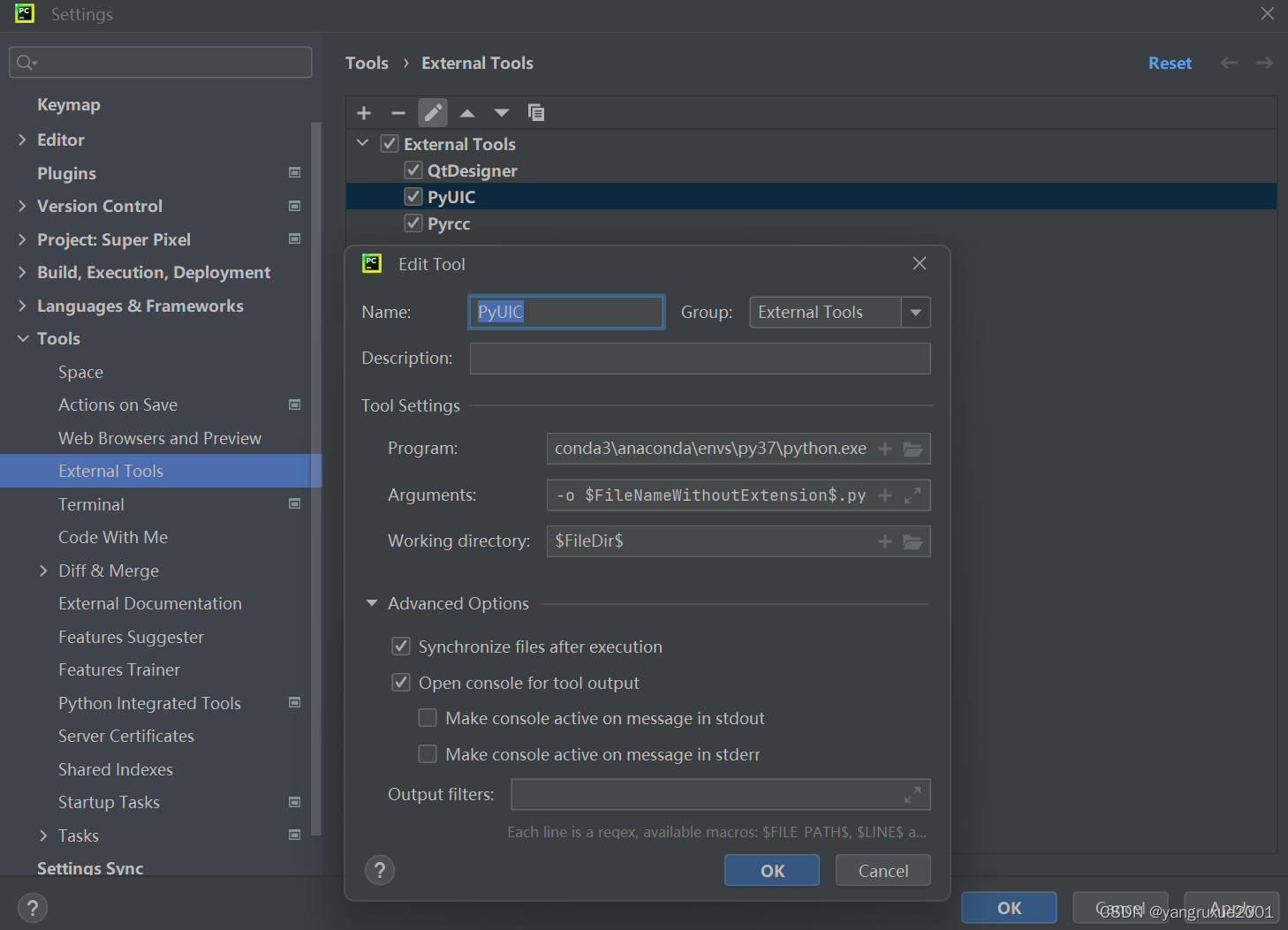Click the pencil edit tool icon
Screen dimensions: 1288x930
tap(433, 113)
